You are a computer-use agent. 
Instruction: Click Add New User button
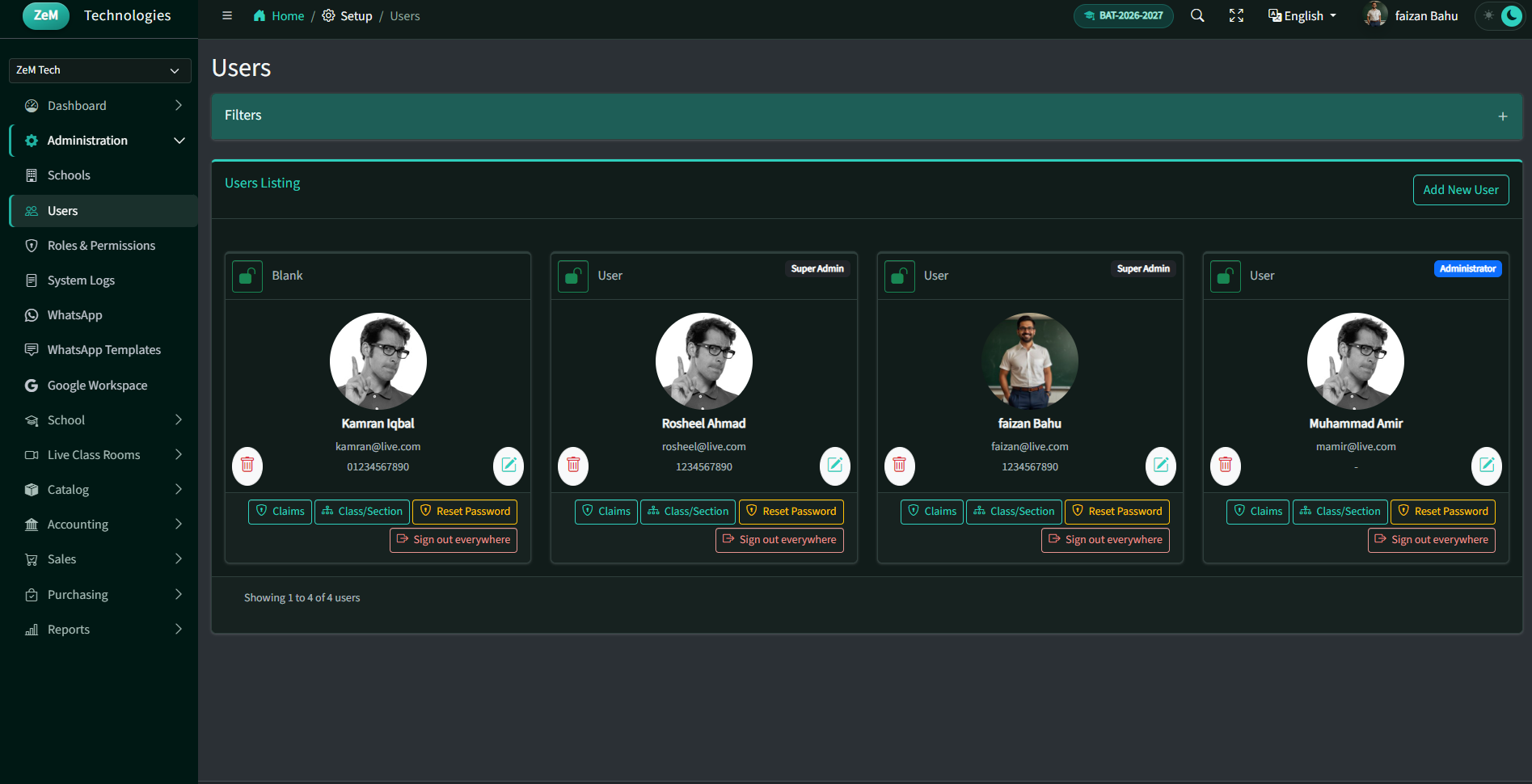tap(1461, 190)
